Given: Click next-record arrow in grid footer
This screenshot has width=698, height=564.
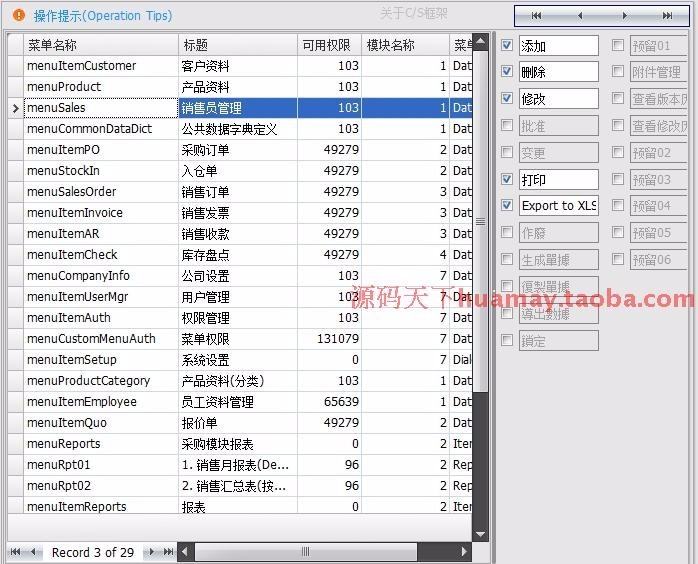Looking at the screenshot, I should pyautogui.click(x=151, y=552).
